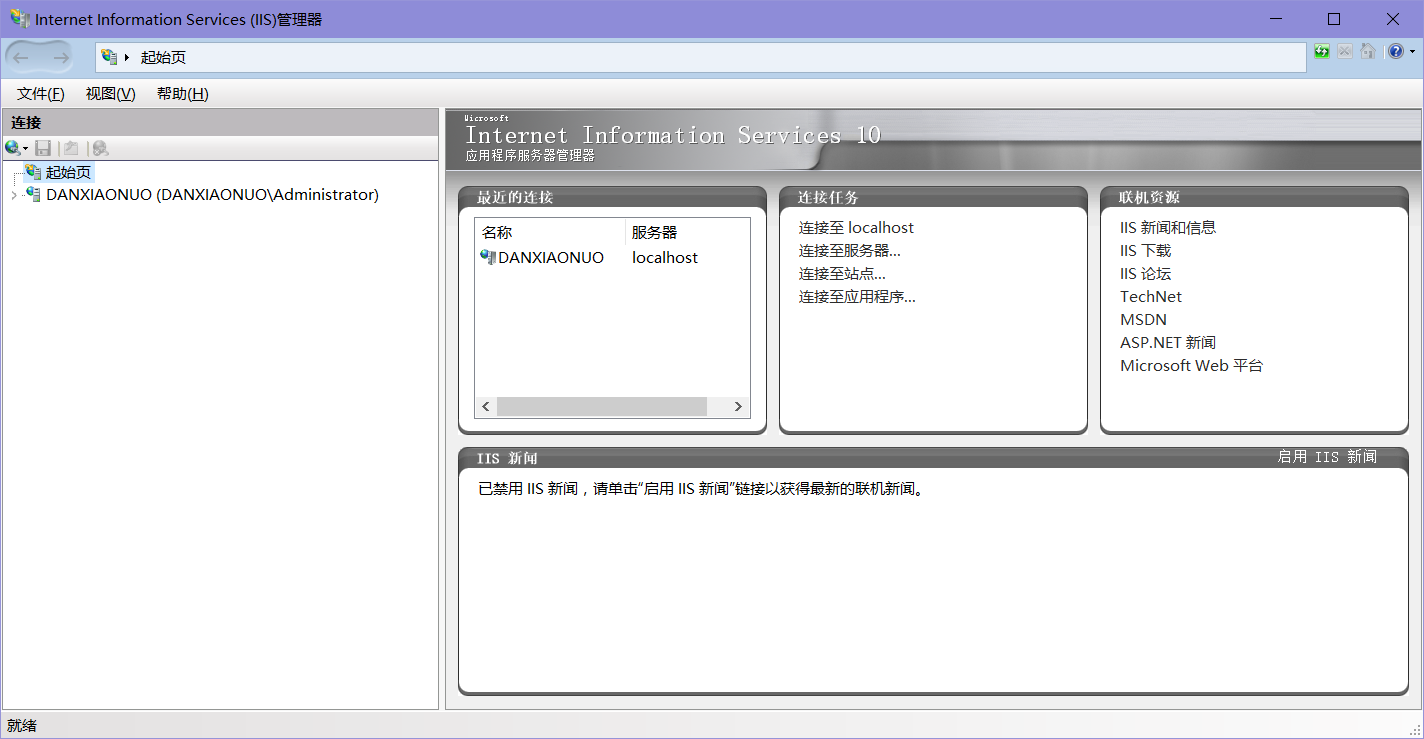Screen dimensions: 1424x739
Task: Click the save connections disk icon
Action: pyautogui.click(x=43, y=148)
